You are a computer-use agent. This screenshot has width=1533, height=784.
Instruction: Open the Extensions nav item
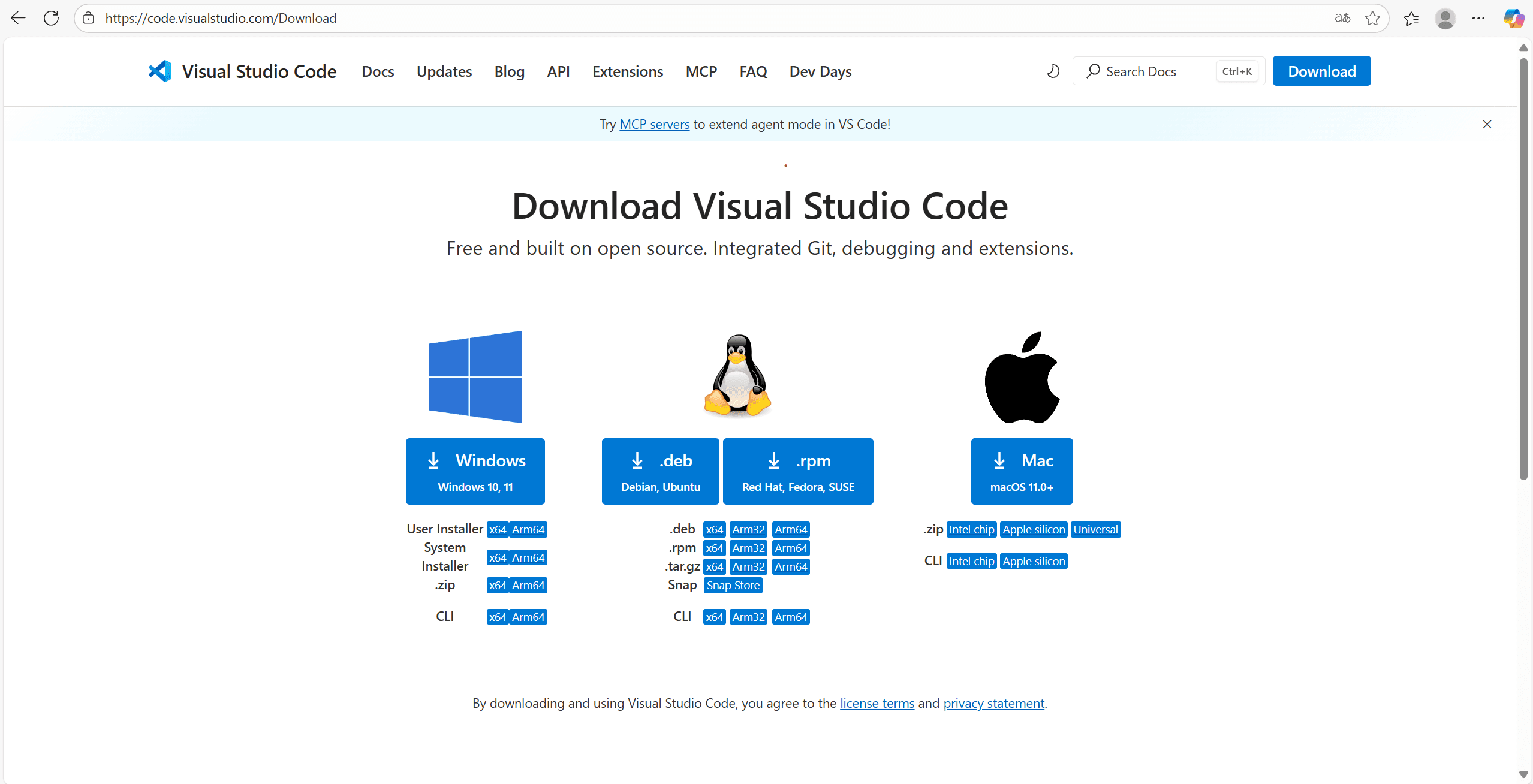628,71
